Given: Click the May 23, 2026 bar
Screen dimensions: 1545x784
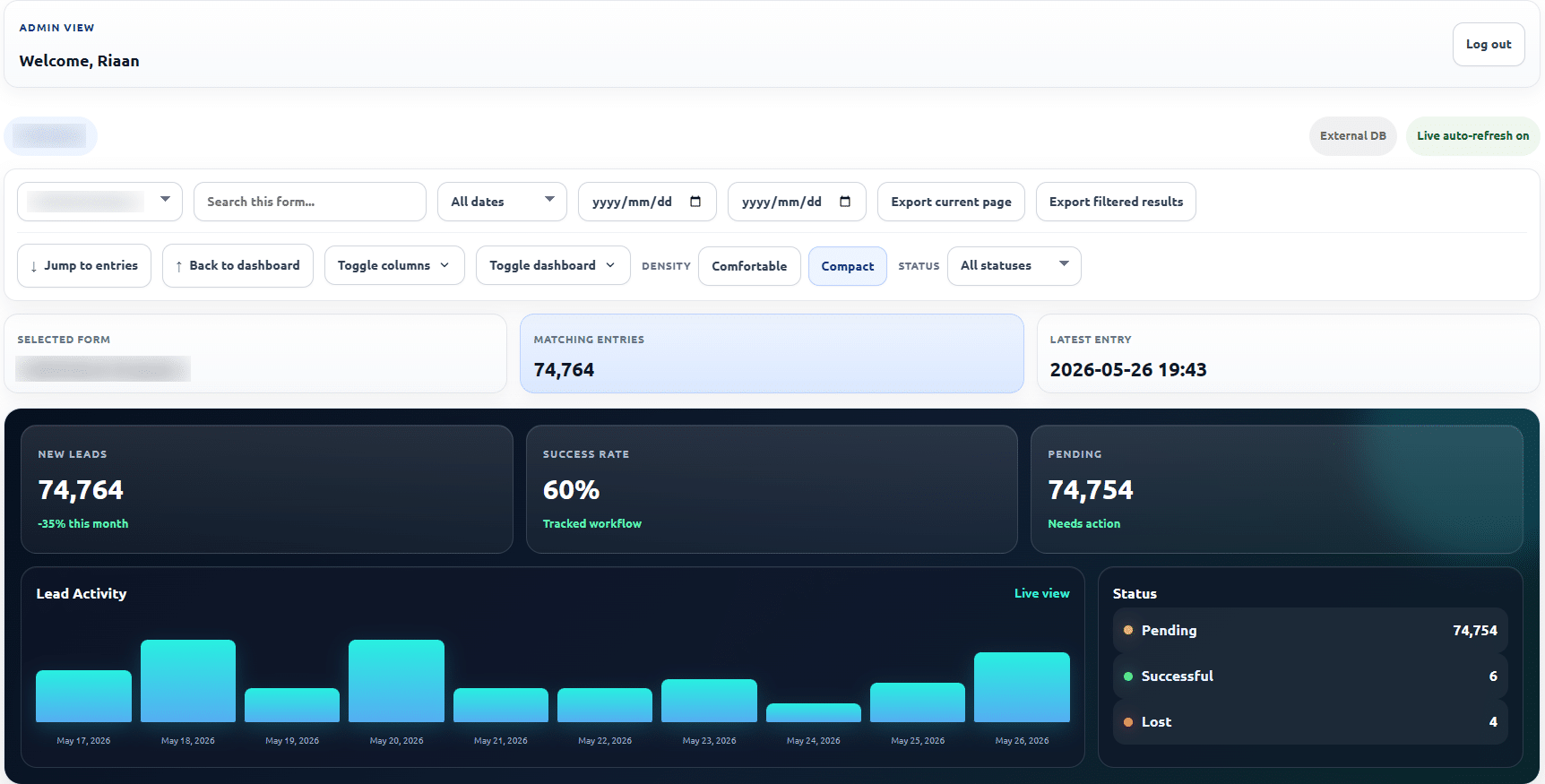Looking at the screenshot, I should 709,701.
